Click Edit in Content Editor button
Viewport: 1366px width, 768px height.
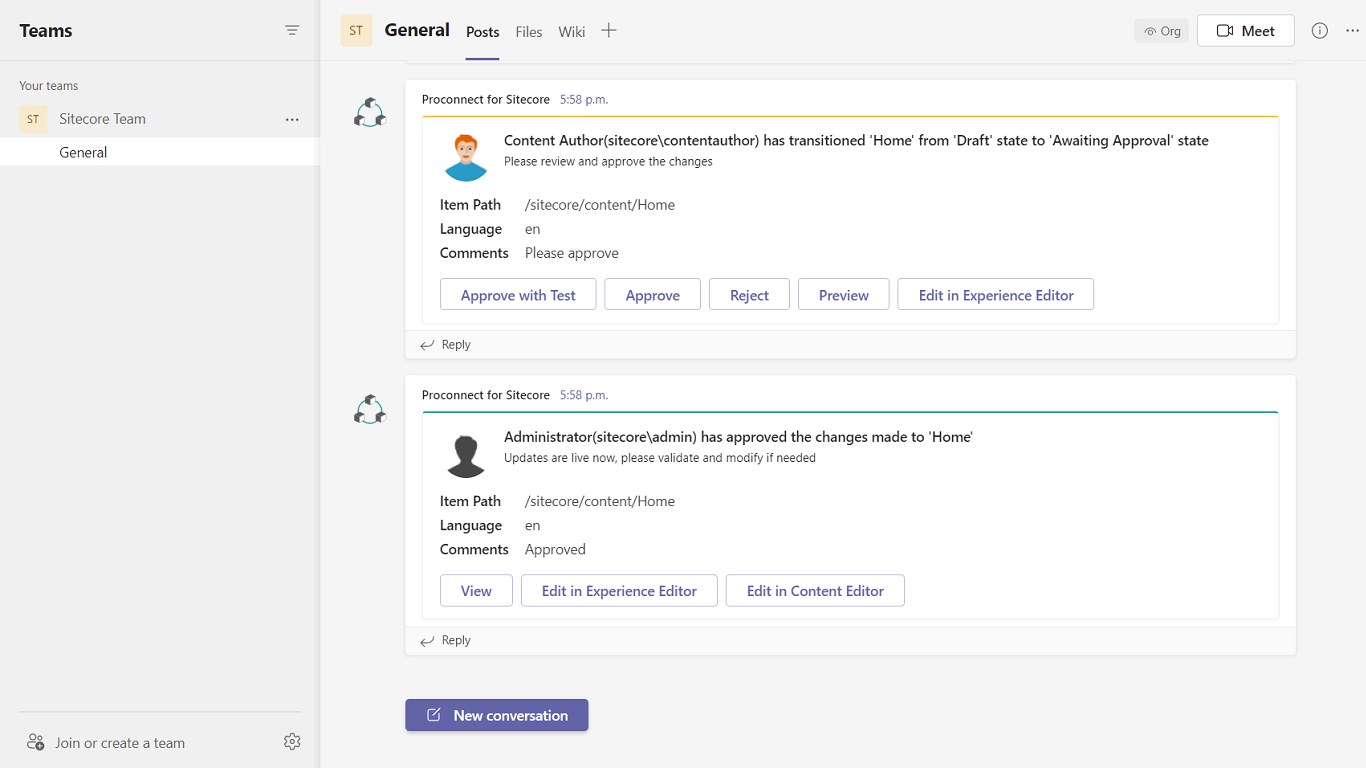(x=815, y=591)
